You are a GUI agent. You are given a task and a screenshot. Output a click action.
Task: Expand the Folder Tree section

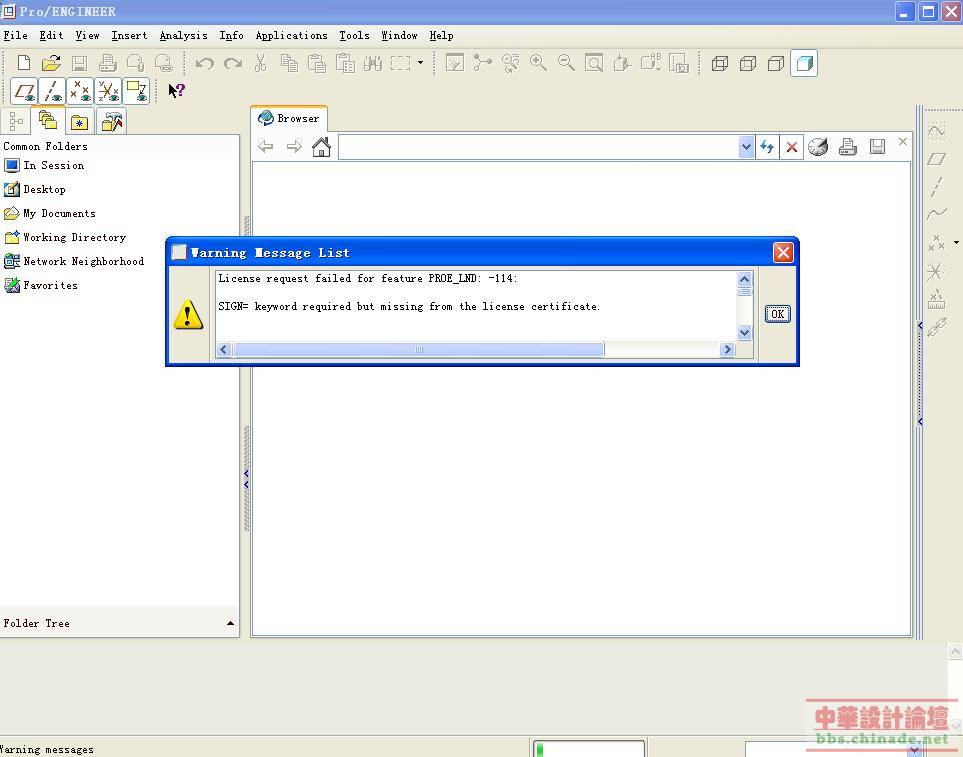[x=230, y=623]
